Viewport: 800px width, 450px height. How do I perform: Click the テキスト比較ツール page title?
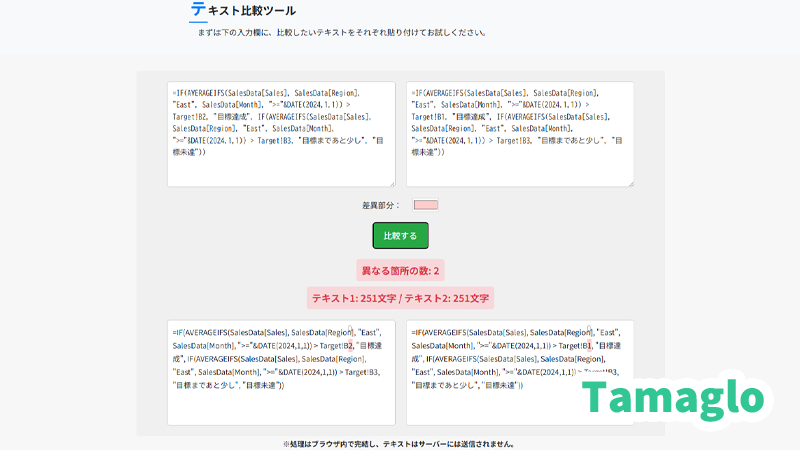click(x=252, y=11)
